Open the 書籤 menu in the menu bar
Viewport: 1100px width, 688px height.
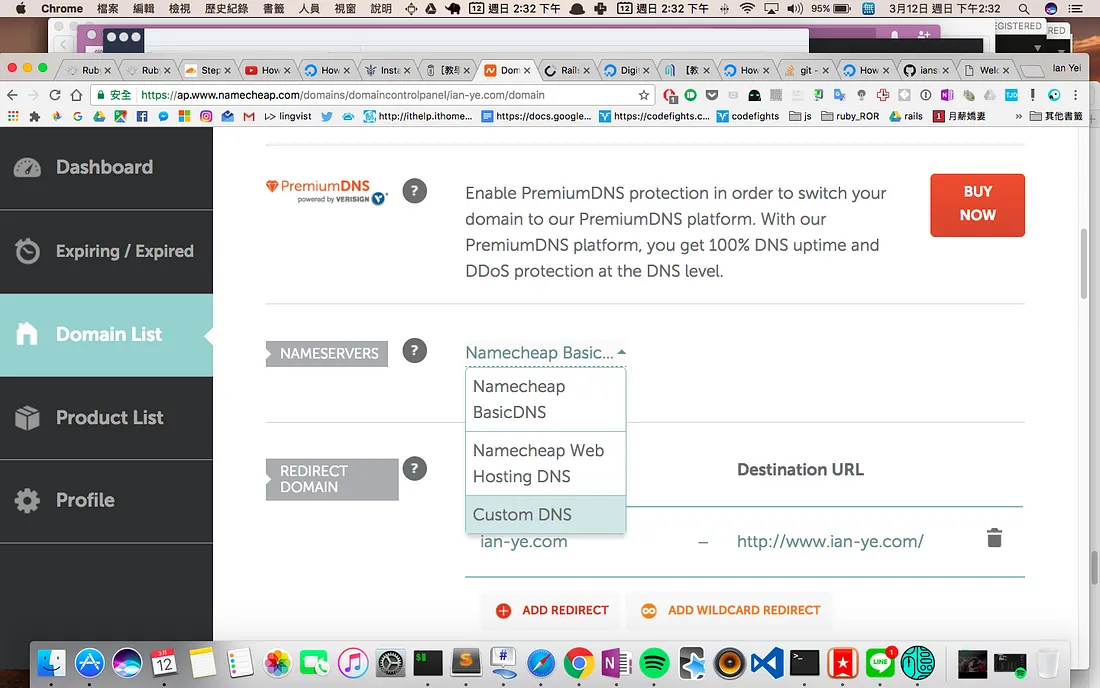point(273,8)
